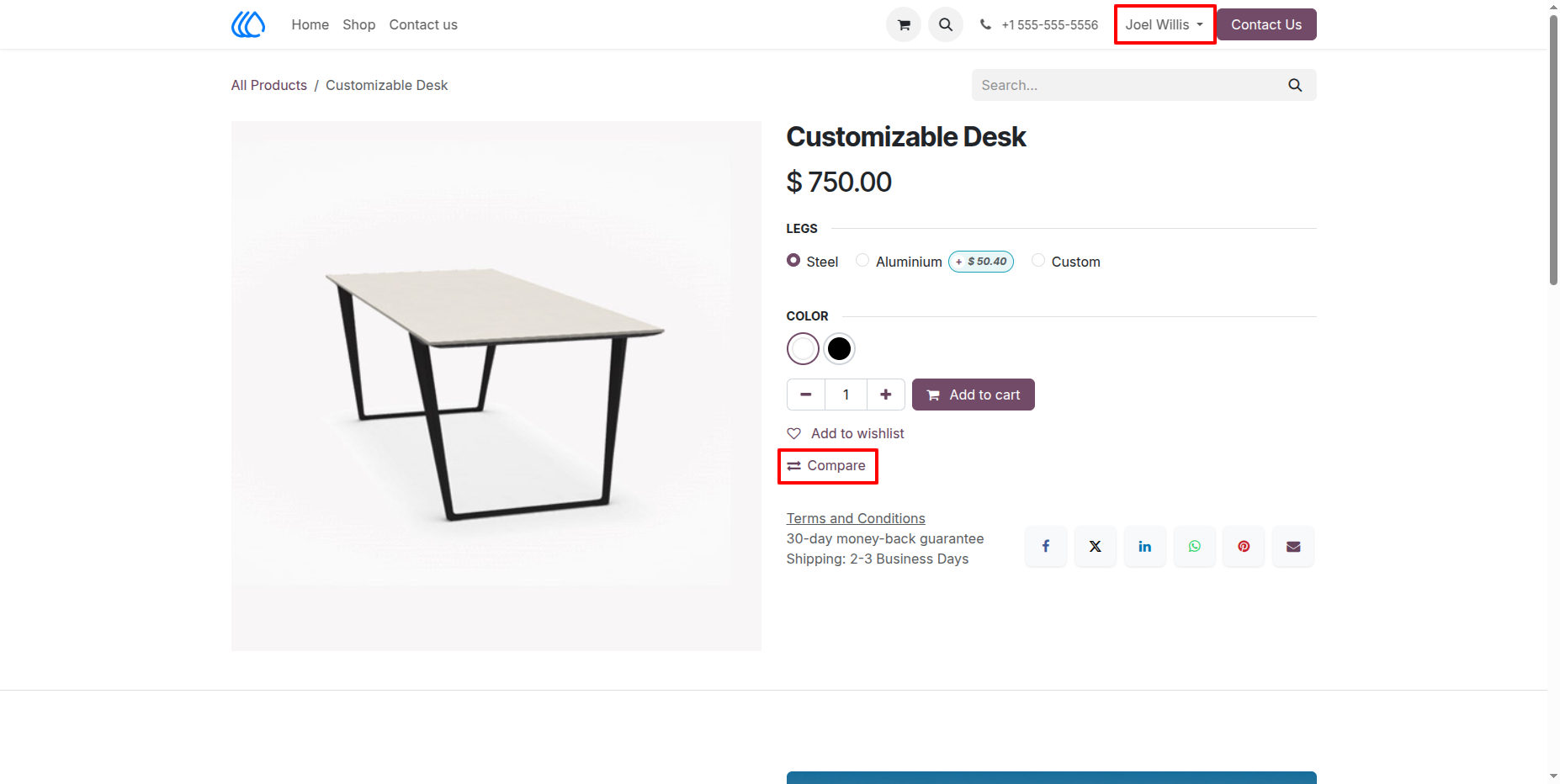This screenshot has height=784, width=1560.
Task: Increase quantity with plus button
Action: coord(886,395)
